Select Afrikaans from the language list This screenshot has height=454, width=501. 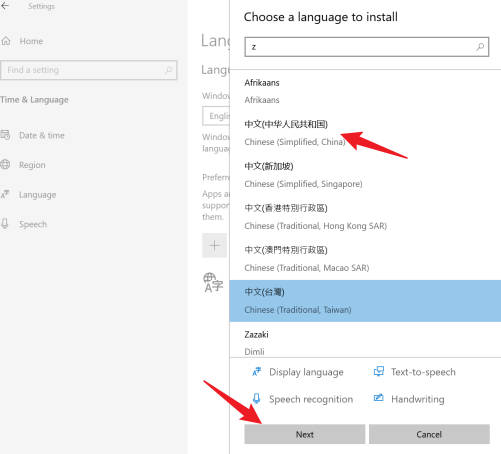365,91
